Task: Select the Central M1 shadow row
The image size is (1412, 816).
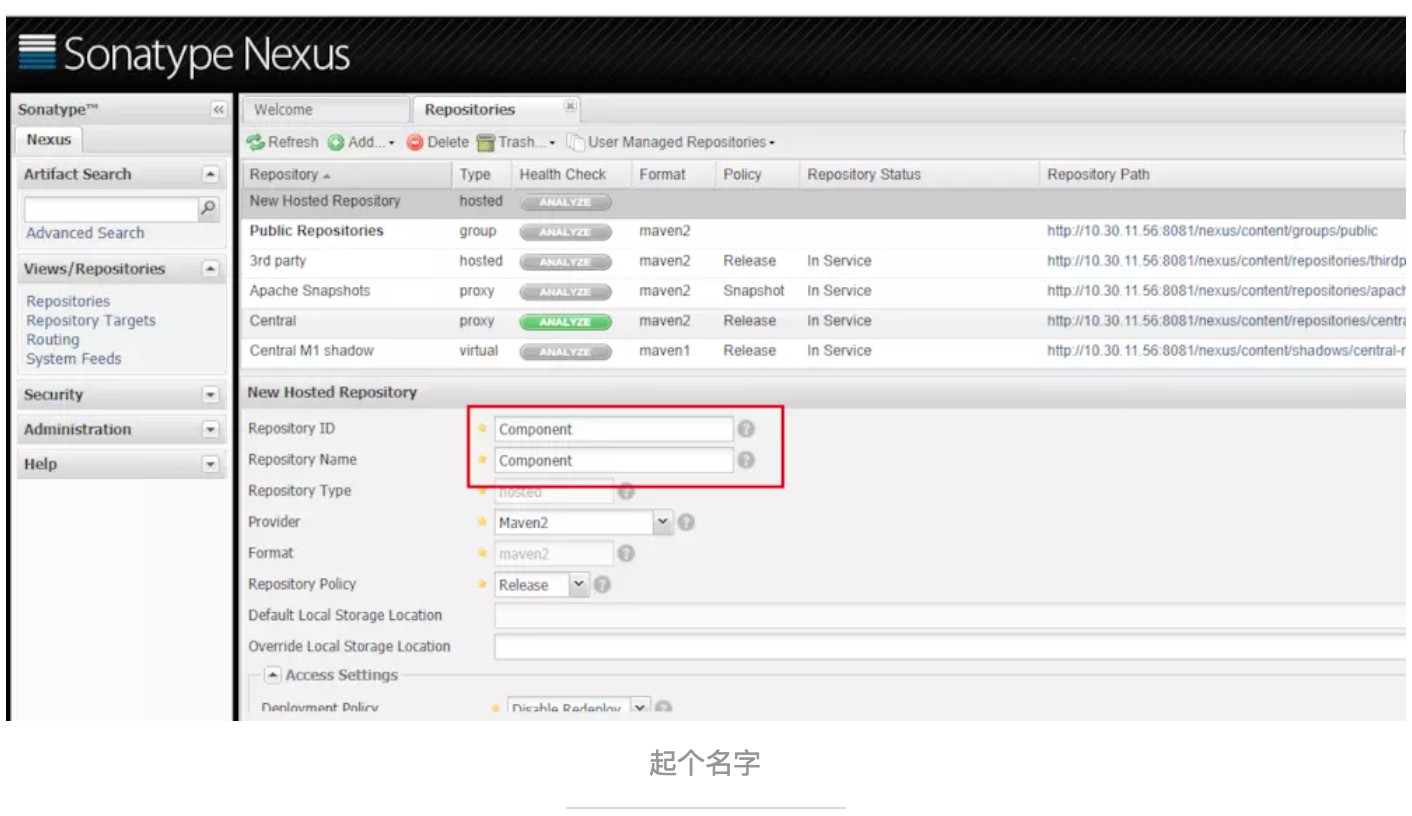Action: click(x=825, y=351)
